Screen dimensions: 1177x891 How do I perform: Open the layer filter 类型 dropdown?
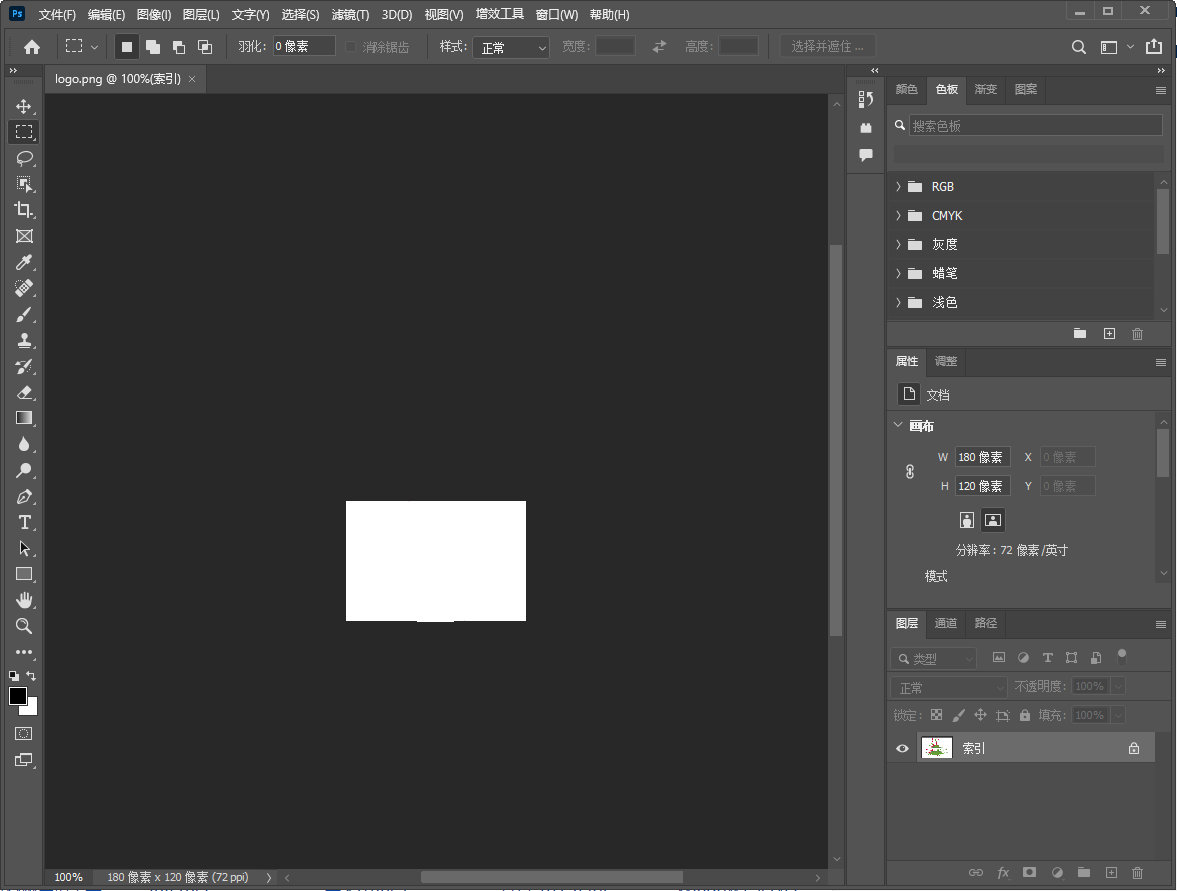(x=934, y=658)
